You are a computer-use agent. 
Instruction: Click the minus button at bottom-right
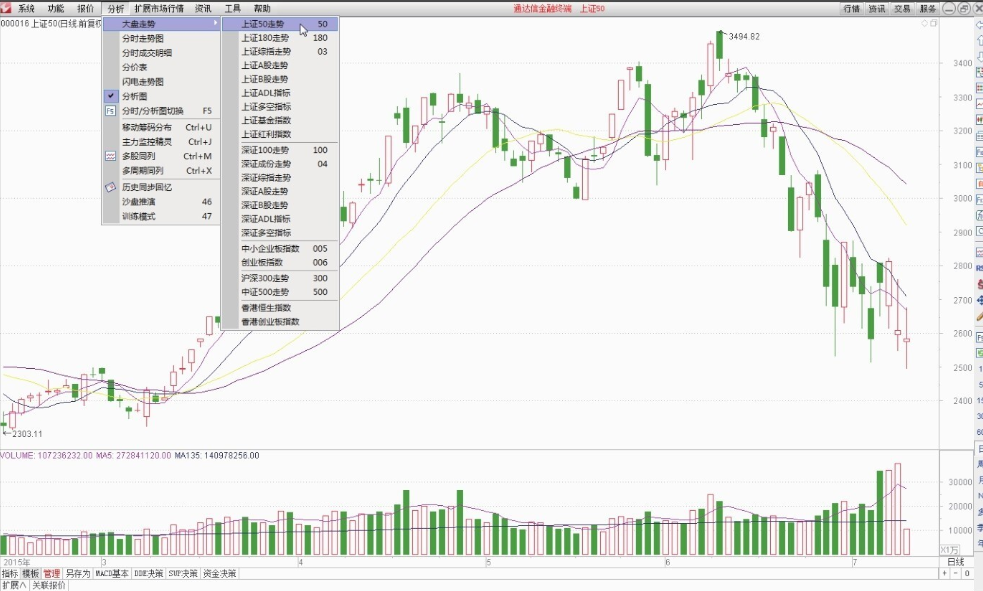957,573
